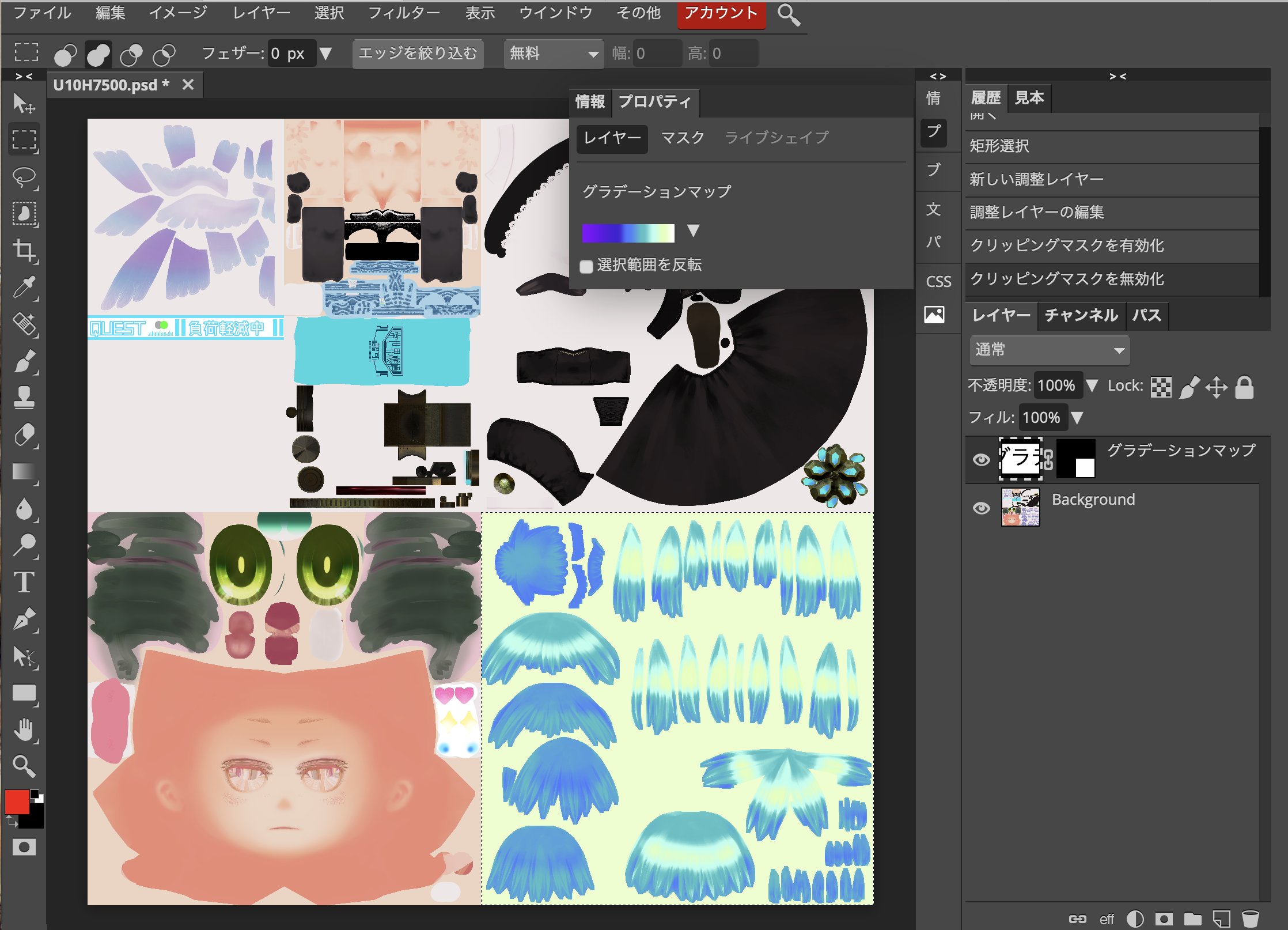Image resolution: width=1288 pixels, height=930 pixels.
Task: Open the red アカウント button
Action: click(x=721, y=13)
